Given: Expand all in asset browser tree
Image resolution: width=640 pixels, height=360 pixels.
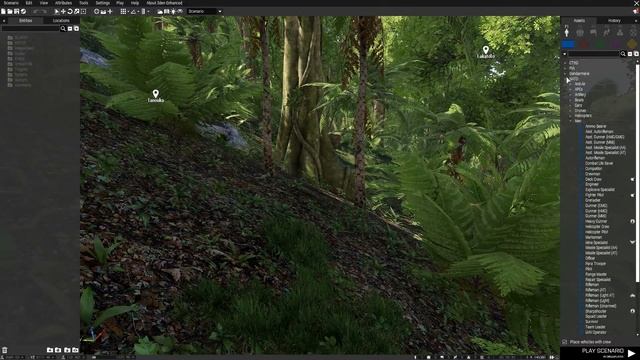Looking at the screenshot, I should click(636, 54).
